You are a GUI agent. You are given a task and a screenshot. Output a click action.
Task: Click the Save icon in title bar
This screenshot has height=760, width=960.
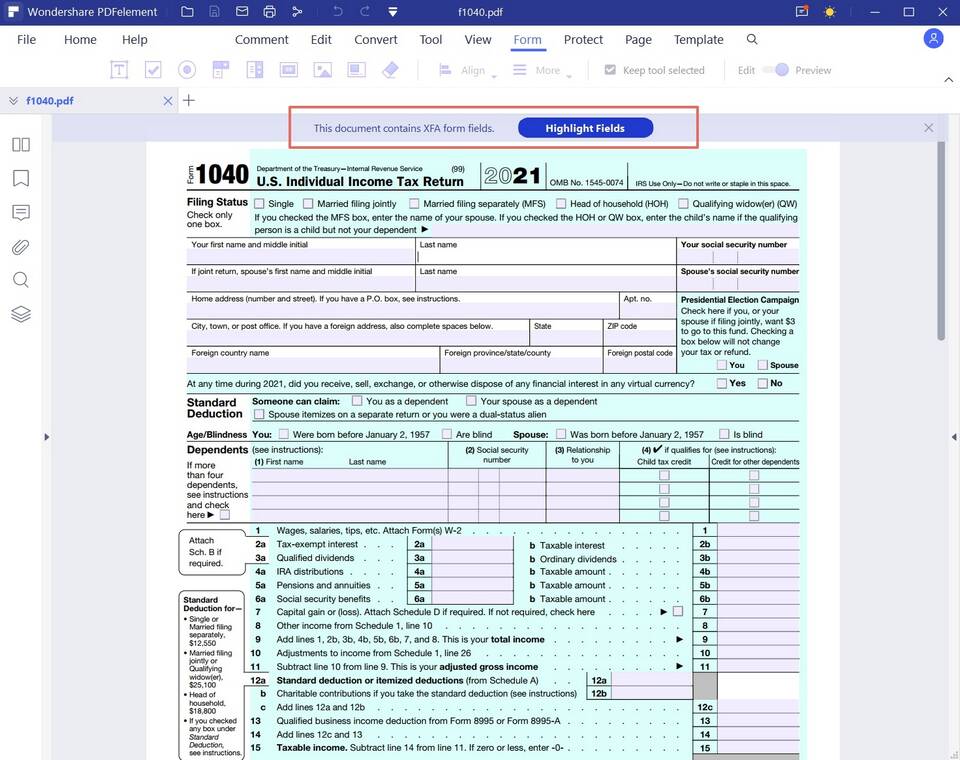coord(215,12)
